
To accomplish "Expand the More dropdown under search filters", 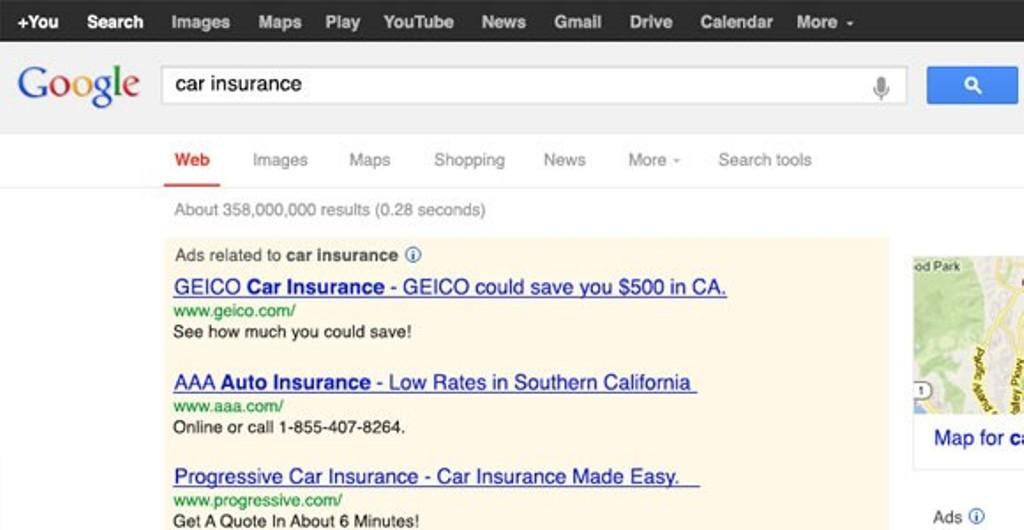I will point(654,160).
